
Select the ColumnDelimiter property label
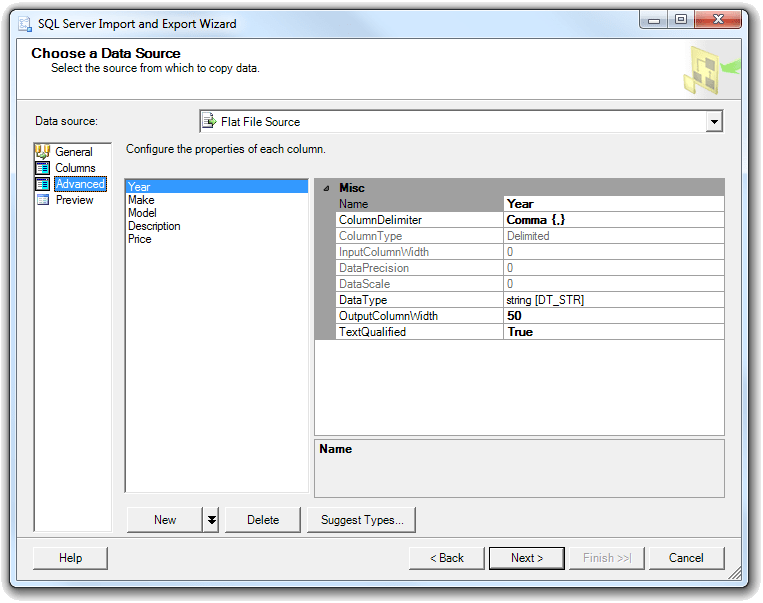click(x=381, y=220)
